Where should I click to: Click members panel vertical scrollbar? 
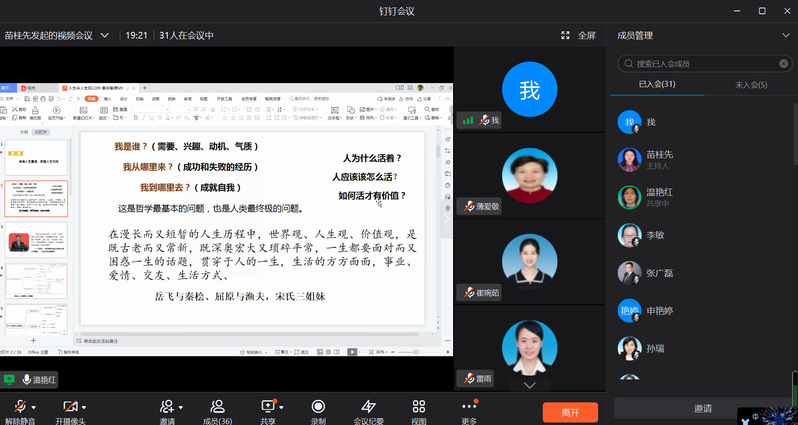[795, 132]
